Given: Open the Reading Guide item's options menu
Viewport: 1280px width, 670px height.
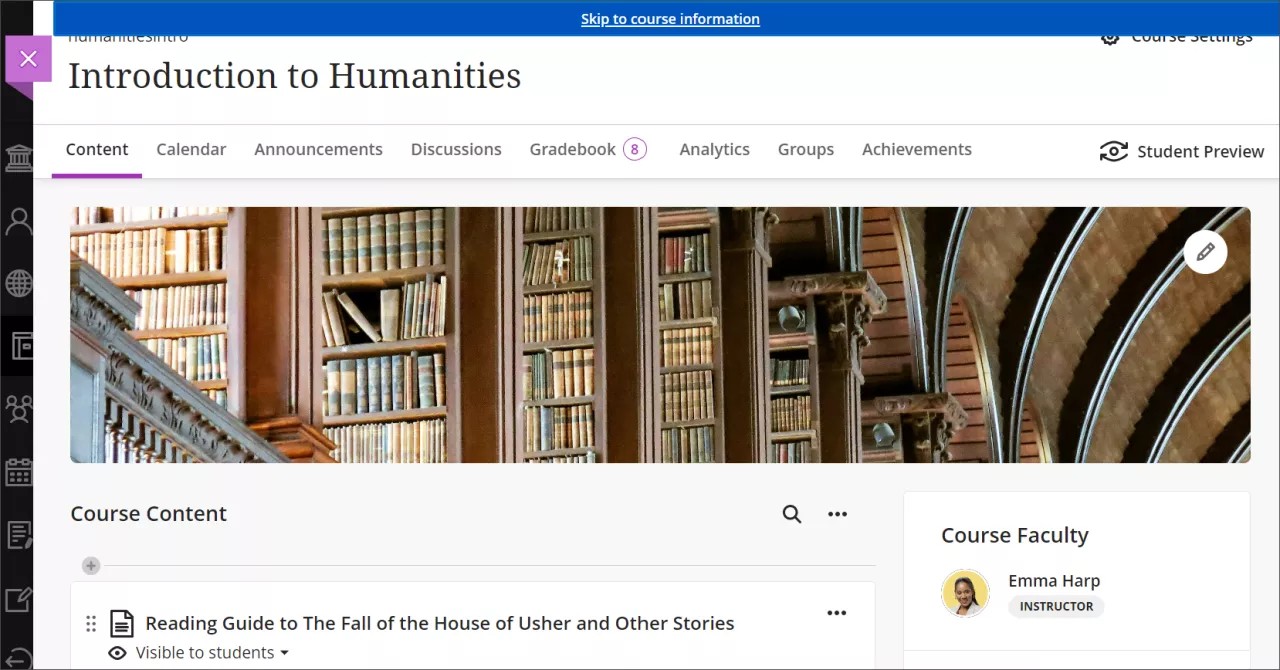Looking at the screenshot, I should click(x=837, y=612).
